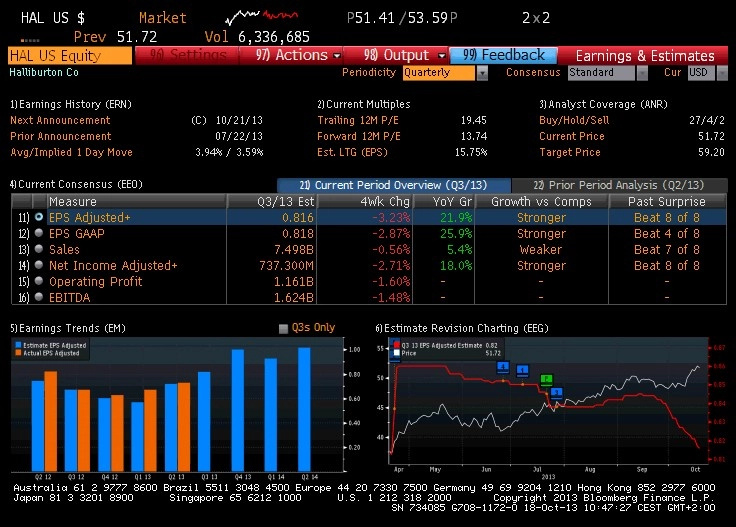736x527 pixels.
Task: Switch to Prior Period Analysis (Q2/13) tab
Action: click(619, 185)
